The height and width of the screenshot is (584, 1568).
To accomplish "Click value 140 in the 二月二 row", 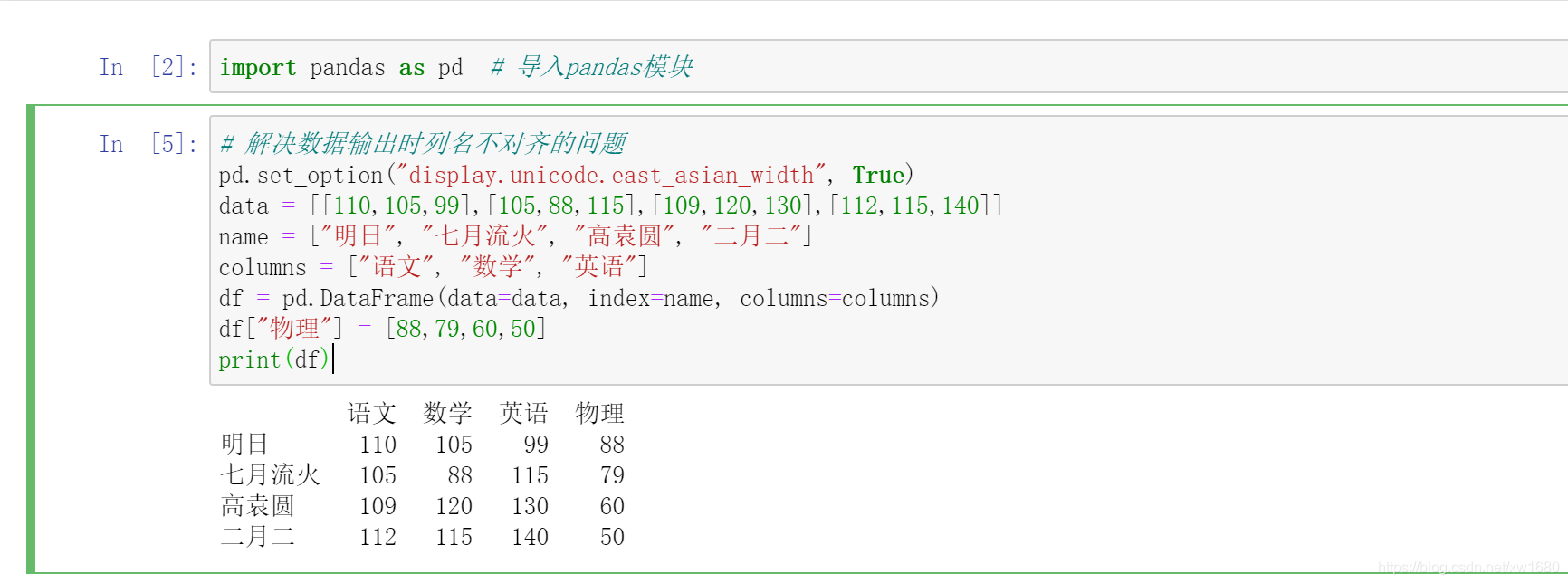I will point(531,537).
